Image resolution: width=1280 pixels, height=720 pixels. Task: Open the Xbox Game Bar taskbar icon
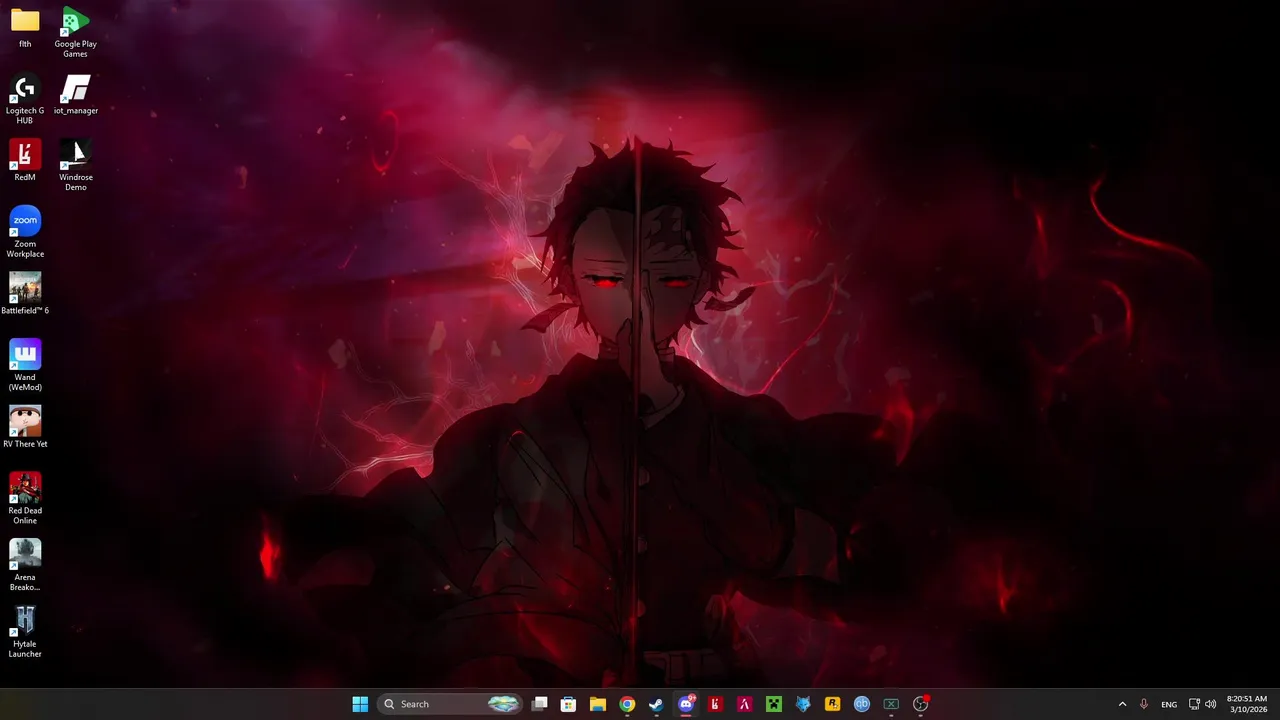pos(891,704)
